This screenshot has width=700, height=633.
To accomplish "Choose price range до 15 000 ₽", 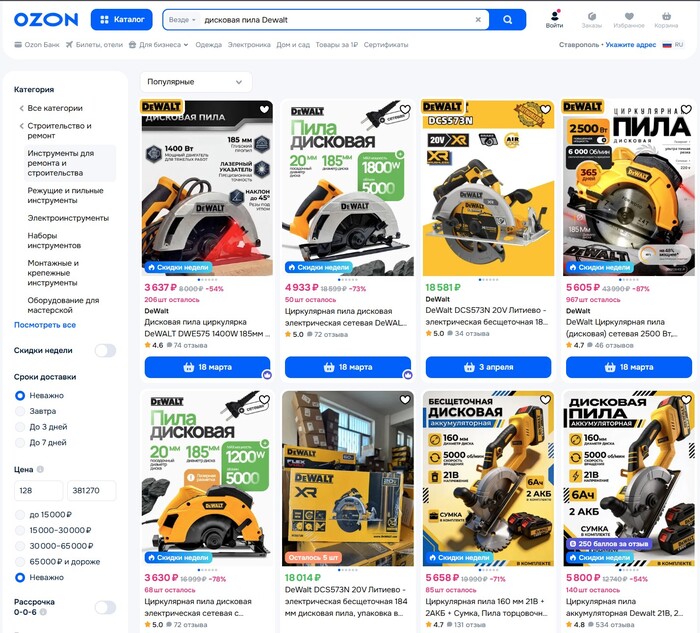I will point(20,514).
